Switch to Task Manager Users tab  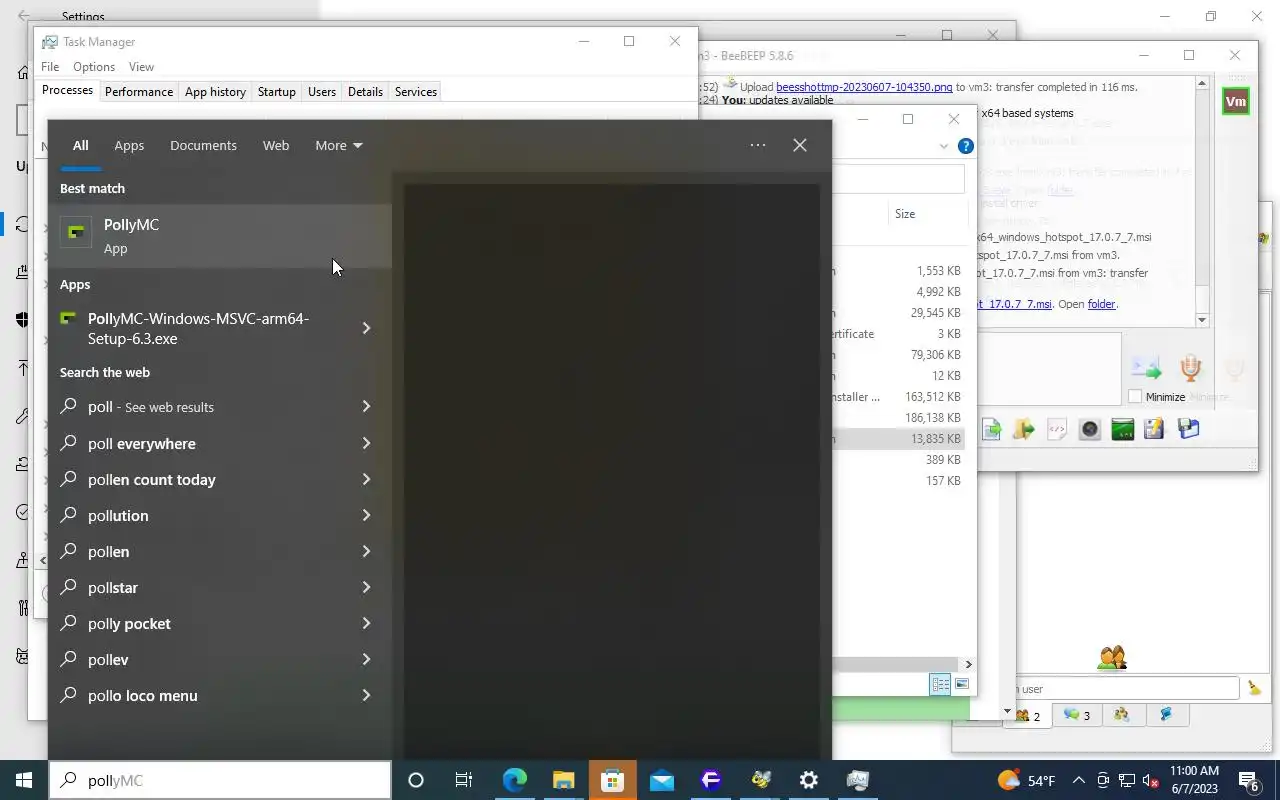coord(322,91)
